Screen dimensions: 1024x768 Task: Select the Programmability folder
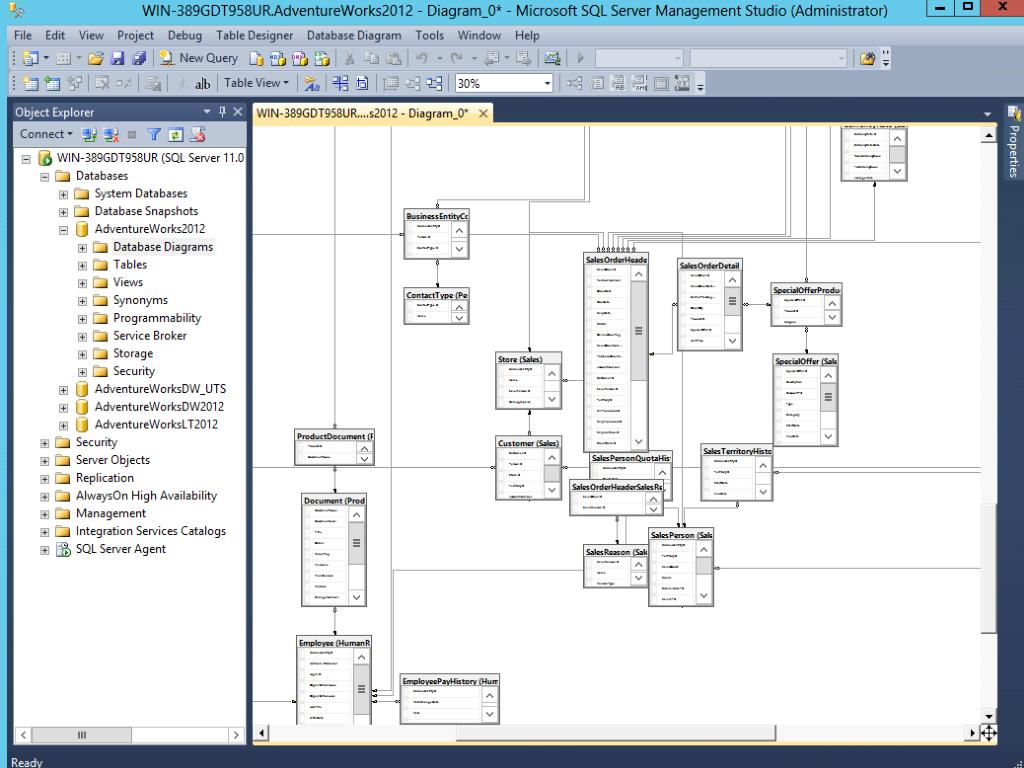click(x=157, y=318)
